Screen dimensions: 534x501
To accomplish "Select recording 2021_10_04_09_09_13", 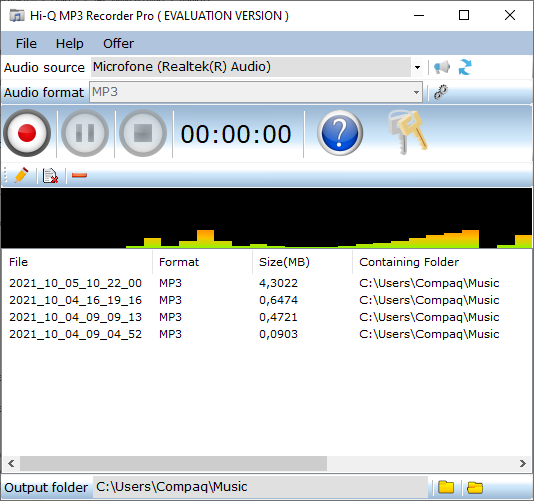I will [75, 317].
